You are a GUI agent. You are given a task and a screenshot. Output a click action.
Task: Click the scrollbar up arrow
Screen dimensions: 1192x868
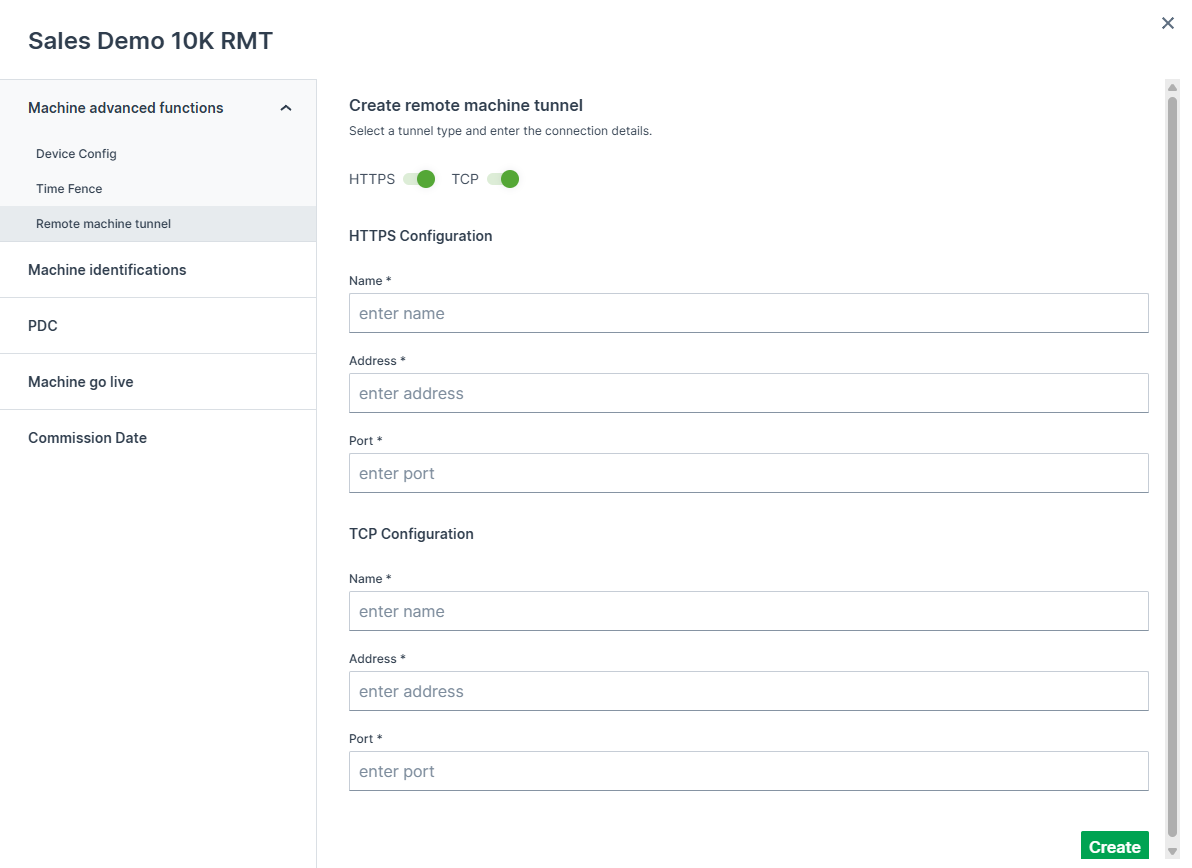tap(1173, 88)
